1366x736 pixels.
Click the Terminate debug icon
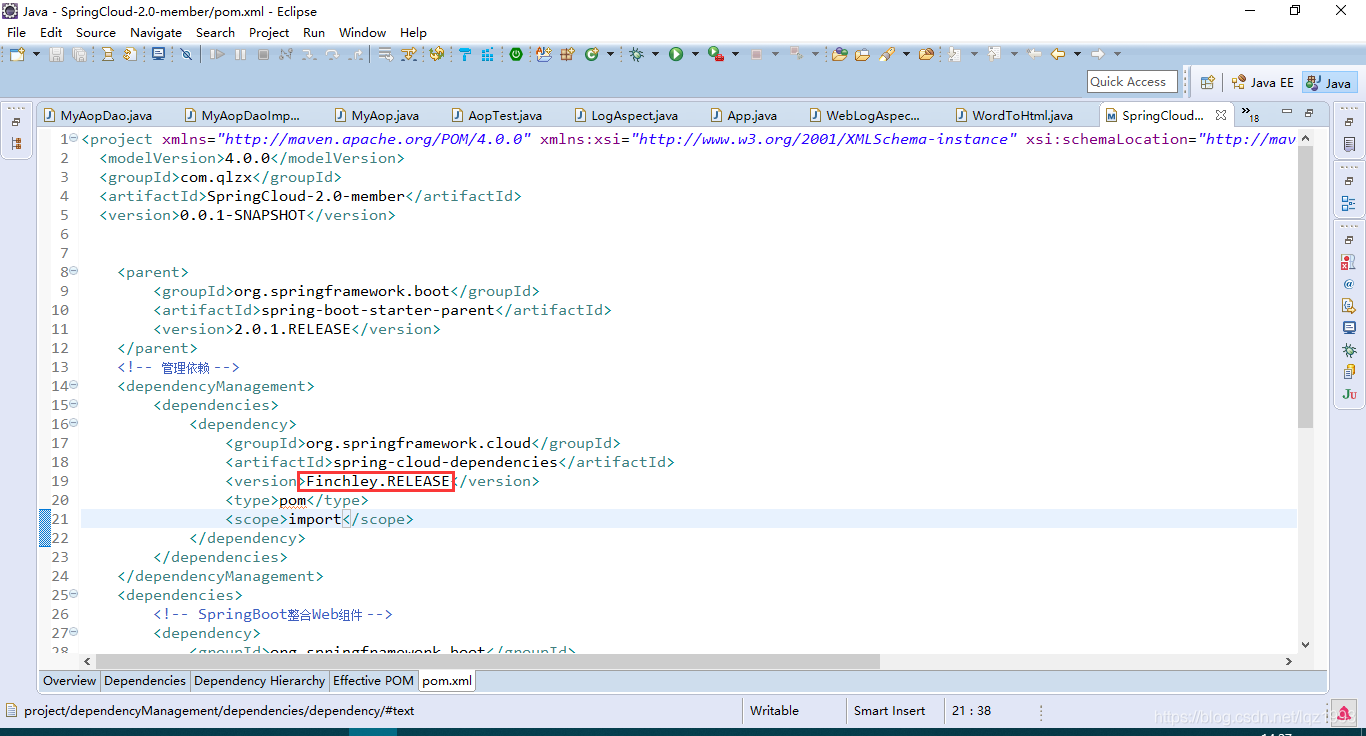[263, 54]
